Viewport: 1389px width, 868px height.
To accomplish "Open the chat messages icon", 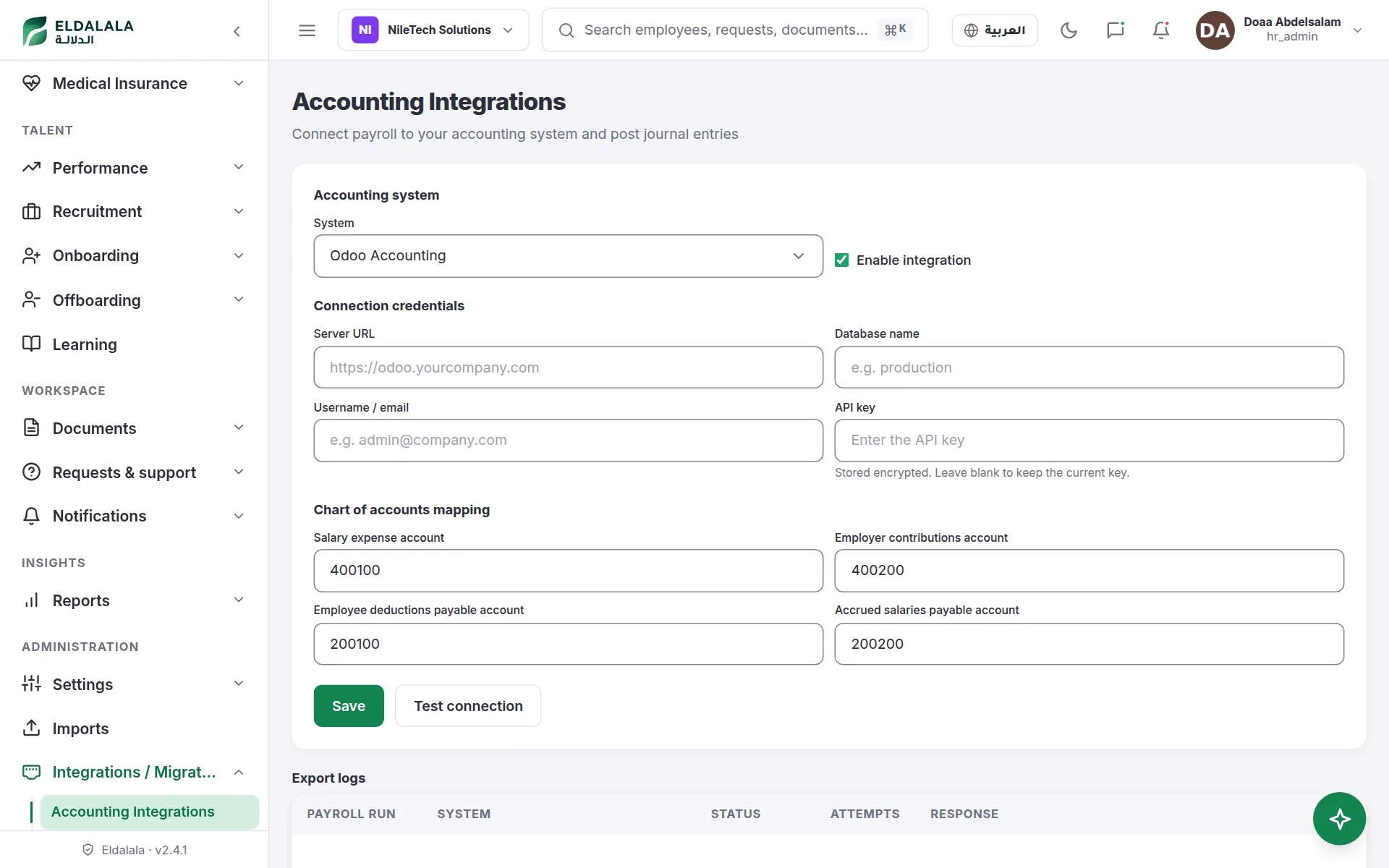I will [x=1115, y=30].
